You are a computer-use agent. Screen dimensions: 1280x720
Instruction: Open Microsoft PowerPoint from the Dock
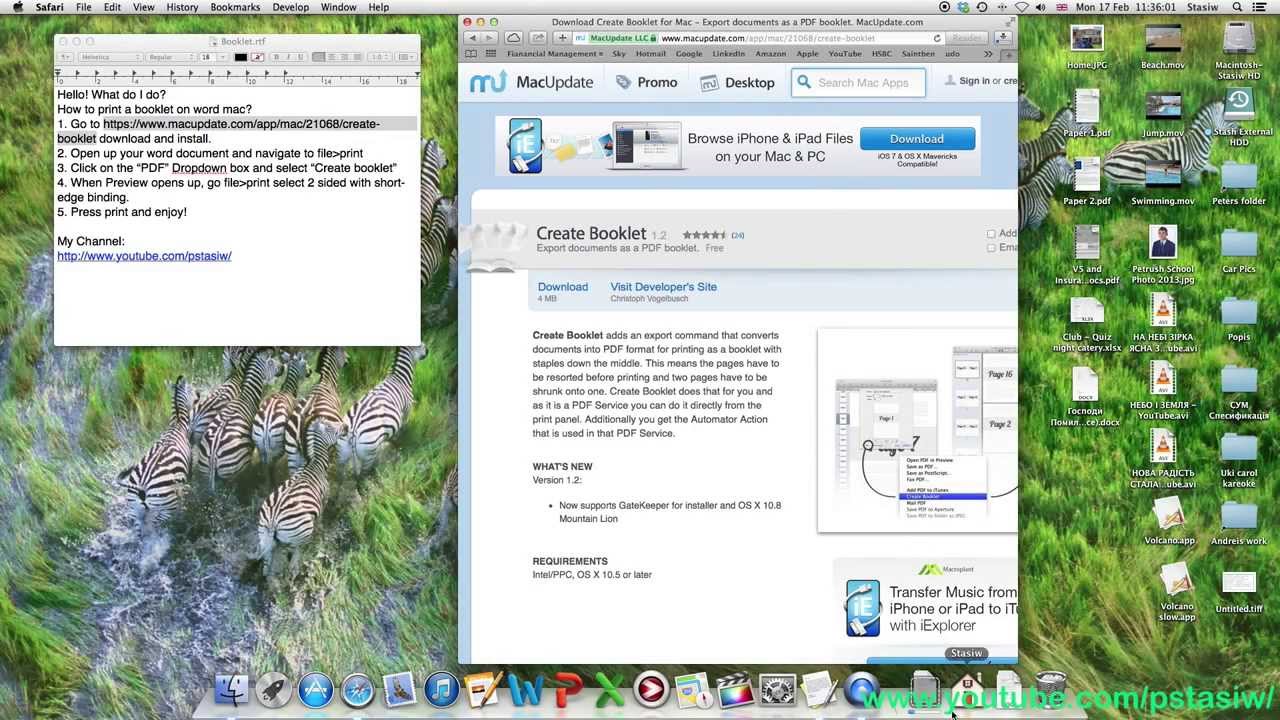(567, 690)
